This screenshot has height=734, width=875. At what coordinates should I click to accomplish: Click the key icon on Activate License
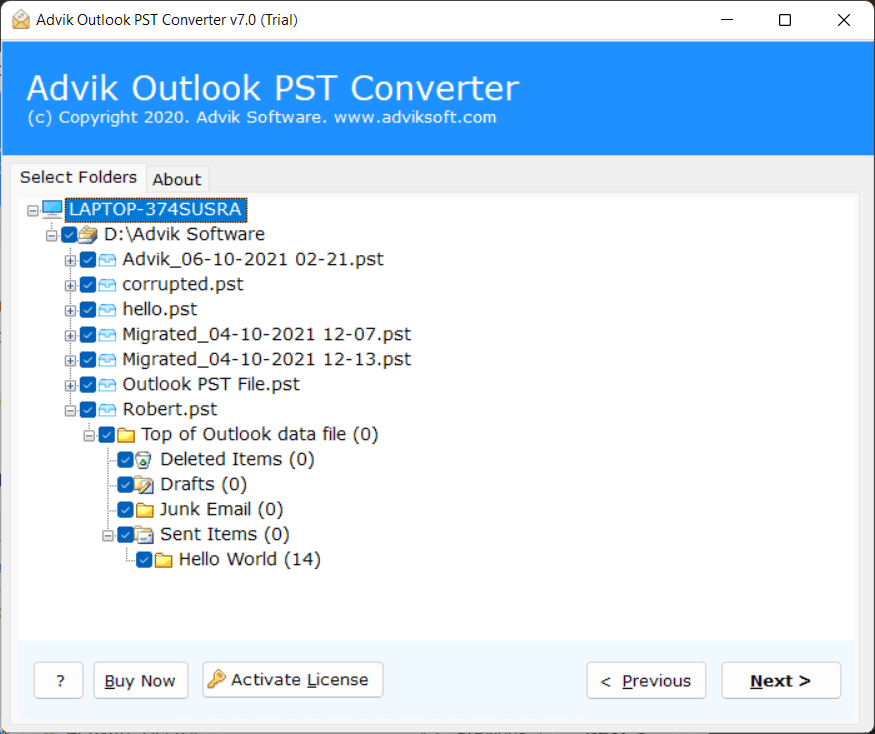[x=217, y=679]
